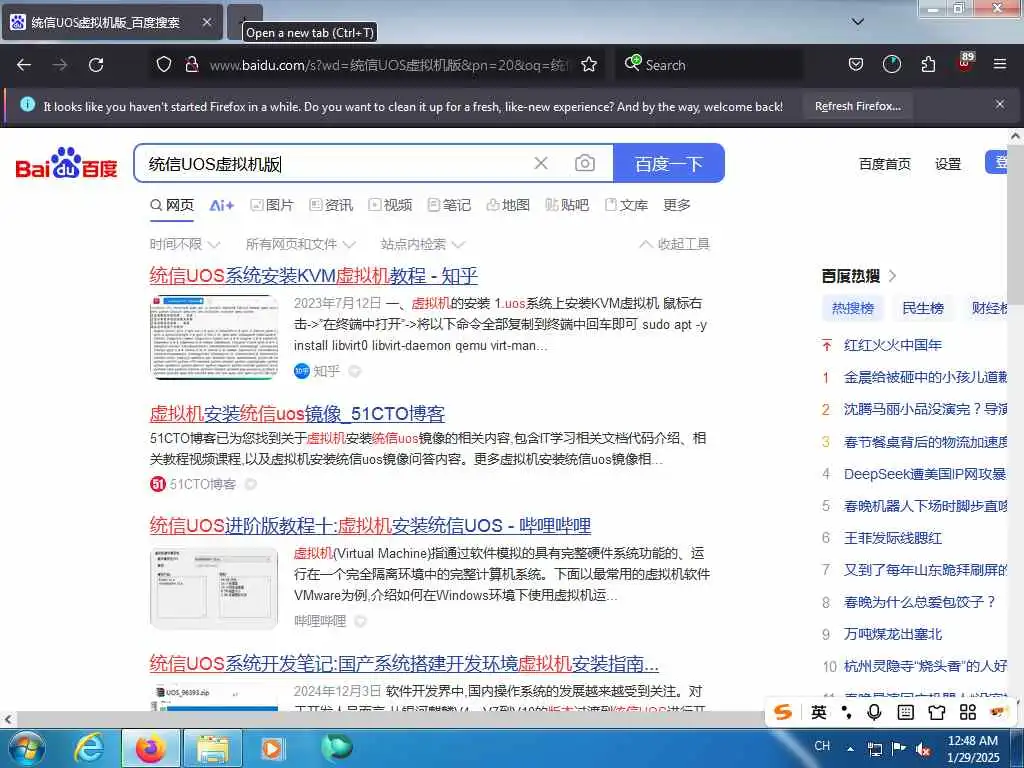Open the Sogou toolbox grid icon

tap(968, 712)
